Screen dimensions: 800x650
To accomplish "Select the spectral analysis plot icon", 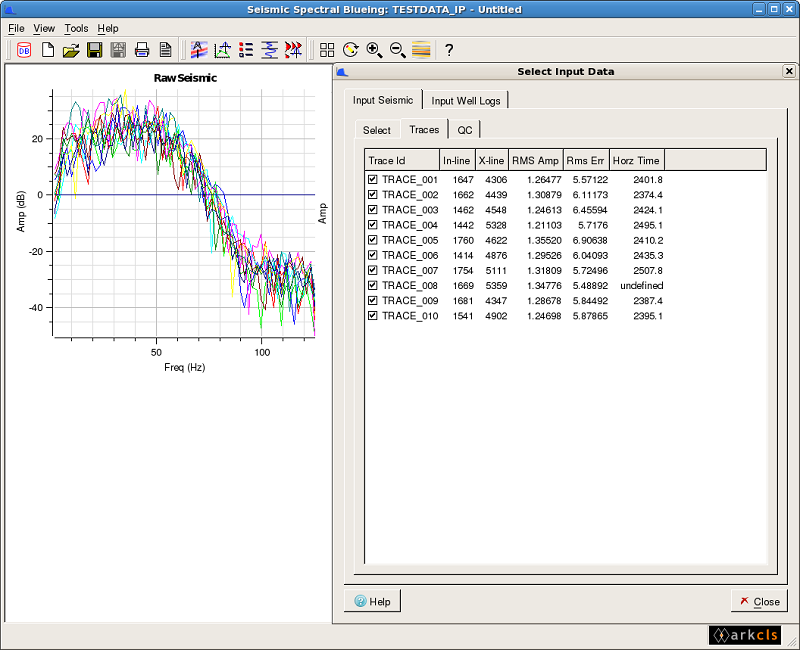I will click(199, 49).
